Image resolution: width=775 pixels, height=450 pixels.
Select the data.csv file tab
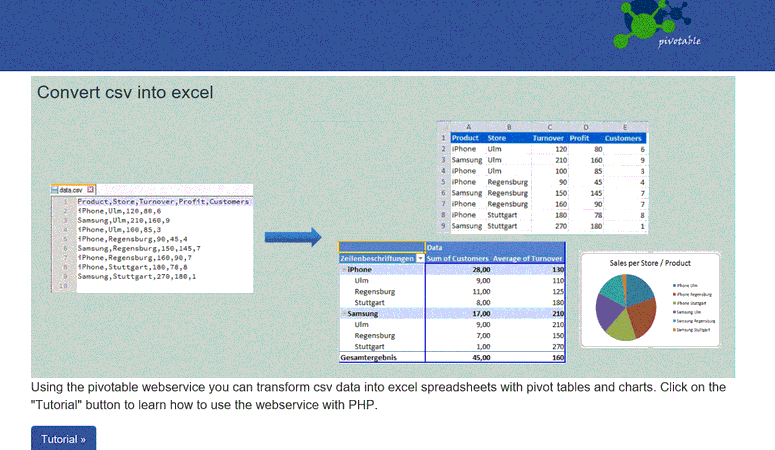tap(73, 189)
